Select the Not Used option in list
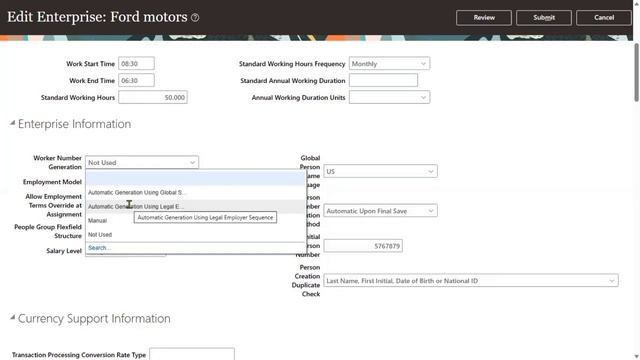Image resolution: width=640 pixels, height=360 pixels. (x=196, y=235)
